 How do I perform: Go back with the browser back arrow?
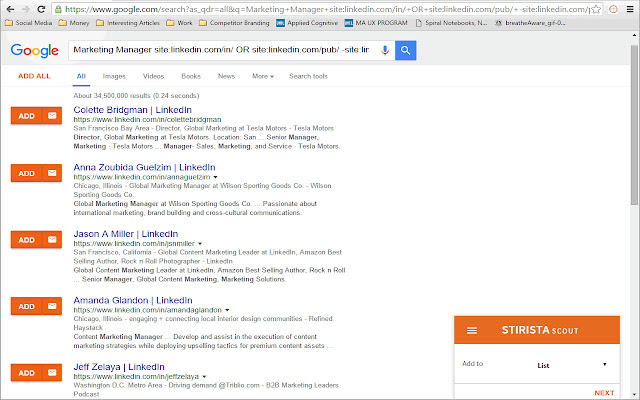[x=10, y=9]
